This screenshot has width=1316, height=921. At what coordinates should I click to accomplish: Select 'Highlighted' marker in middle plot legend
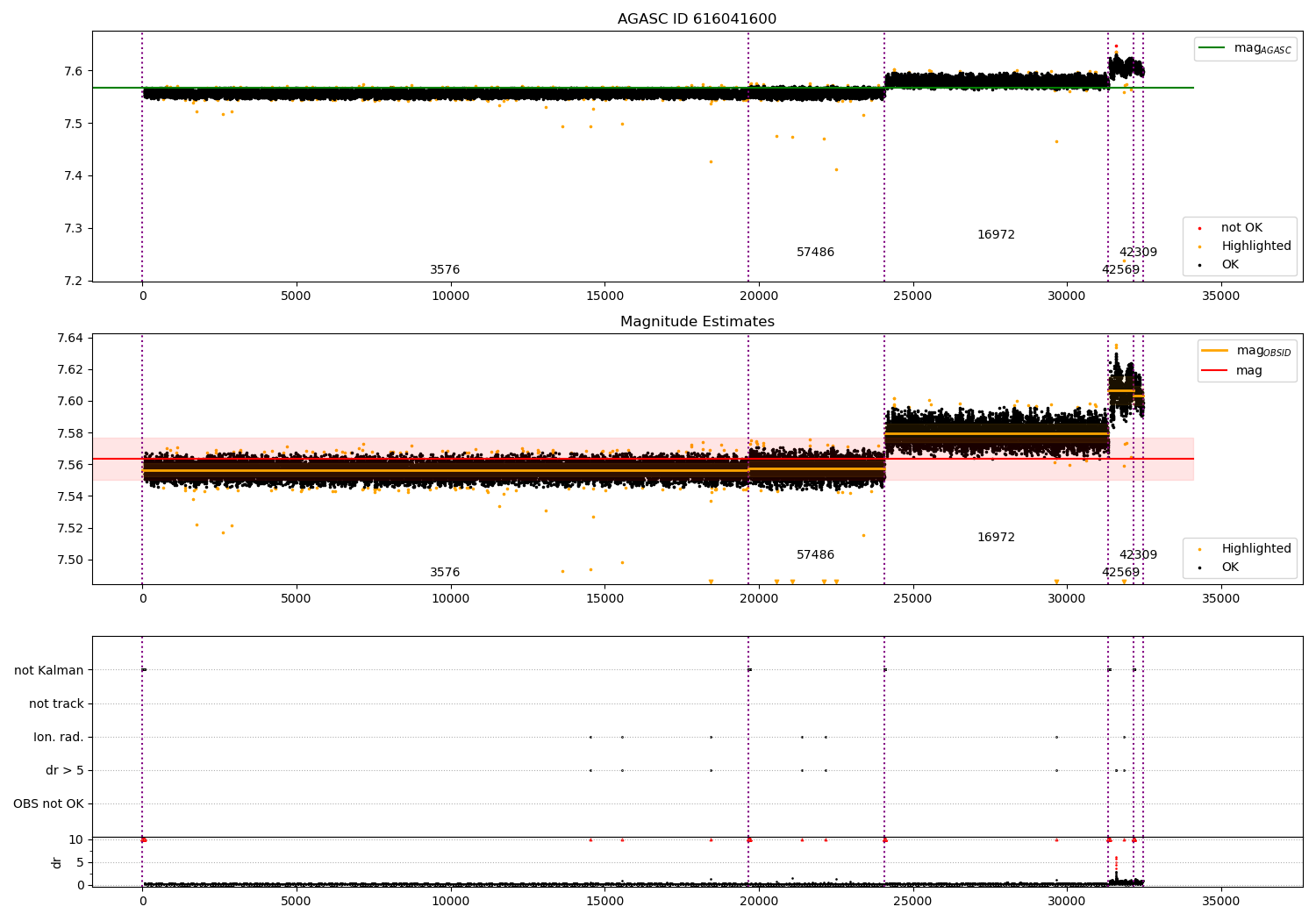(x=1199, y=549)
